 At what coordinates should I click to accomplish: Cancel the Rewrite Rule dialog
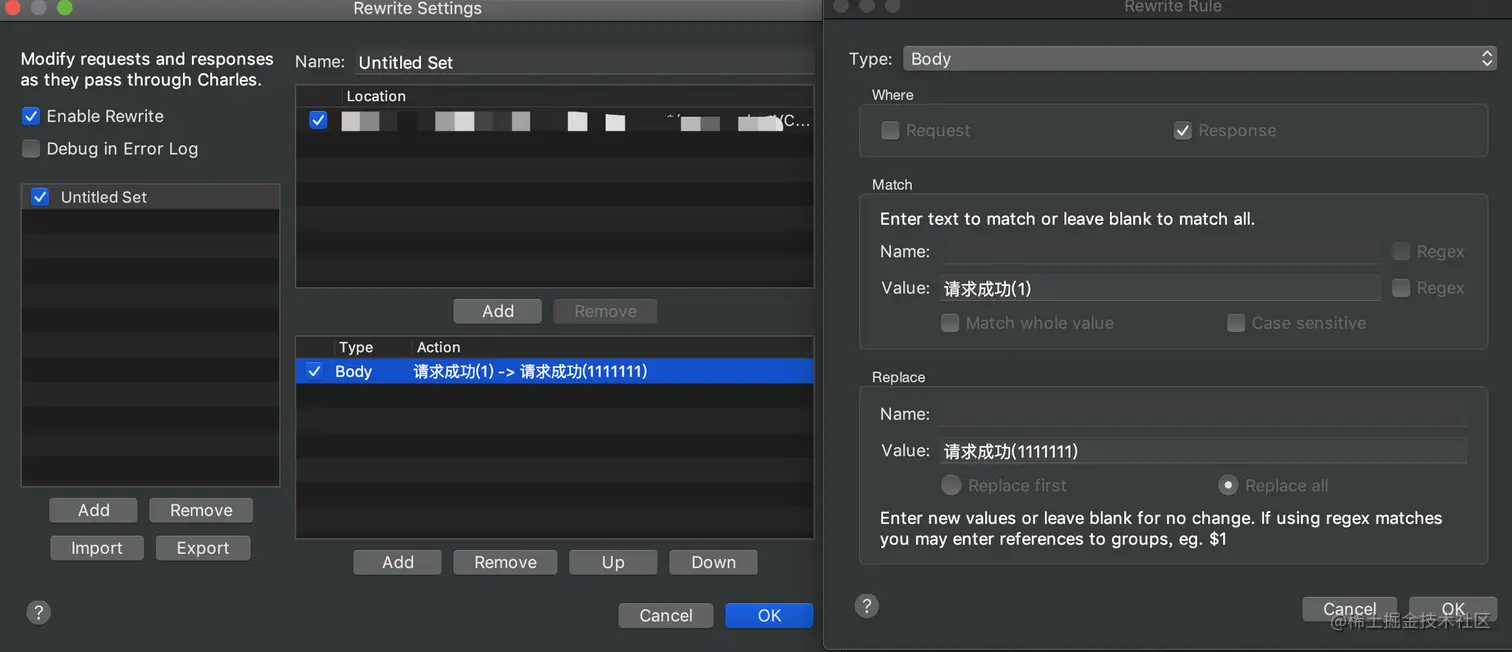(x=1350, y=609)
